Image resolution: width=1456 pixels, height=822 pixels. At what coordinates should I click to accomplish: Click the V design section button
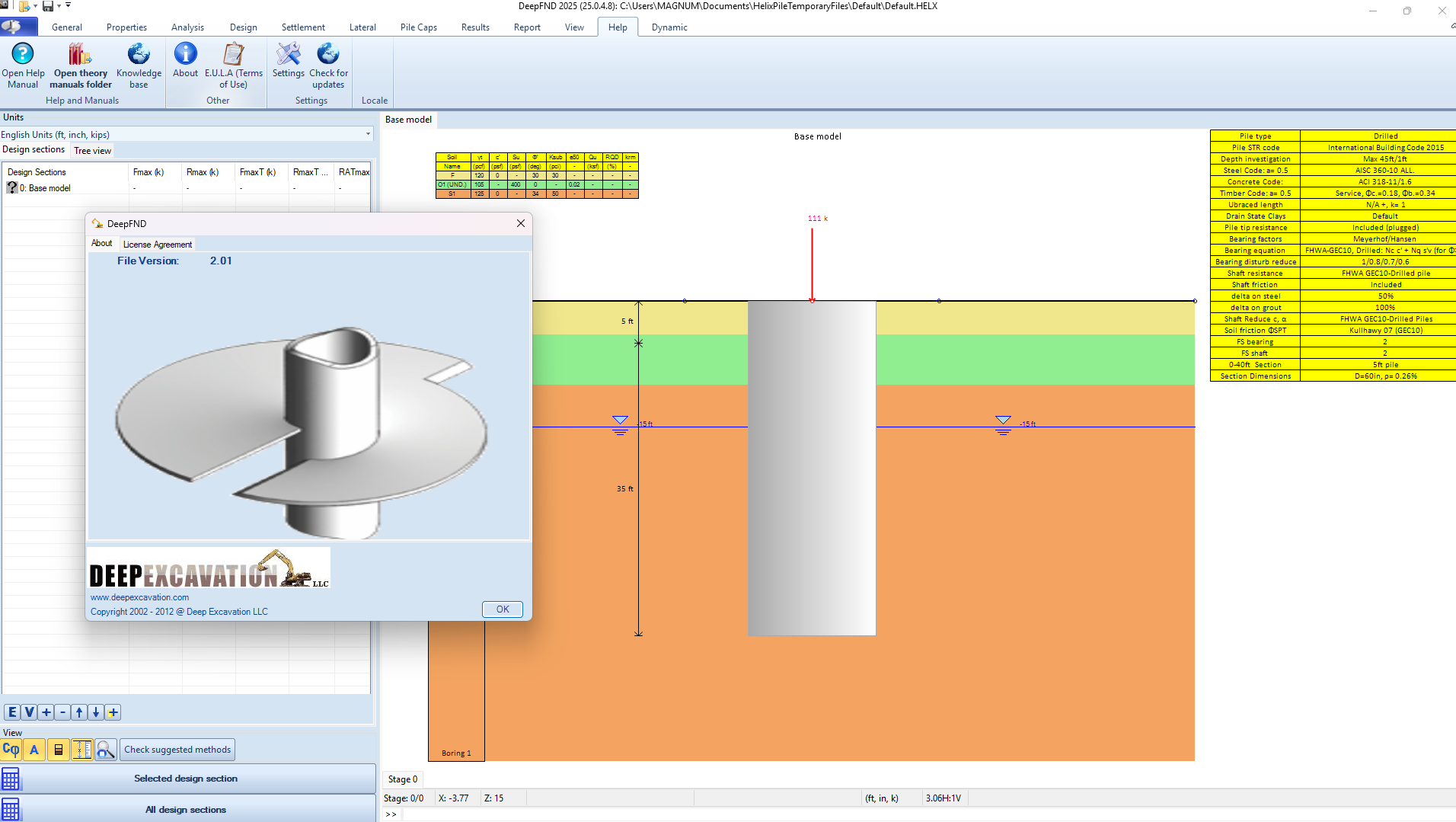pos(29,712)
